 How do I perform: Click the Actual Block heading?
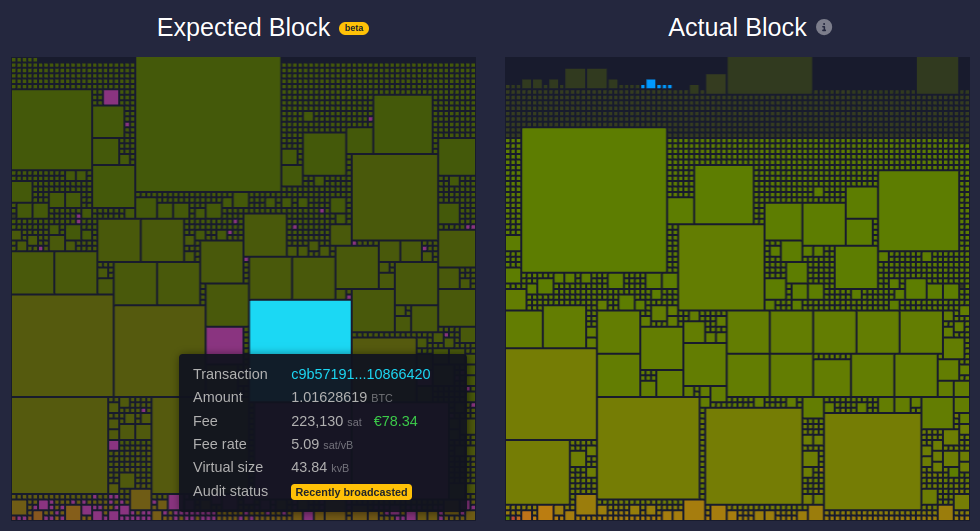click(738, 28)
